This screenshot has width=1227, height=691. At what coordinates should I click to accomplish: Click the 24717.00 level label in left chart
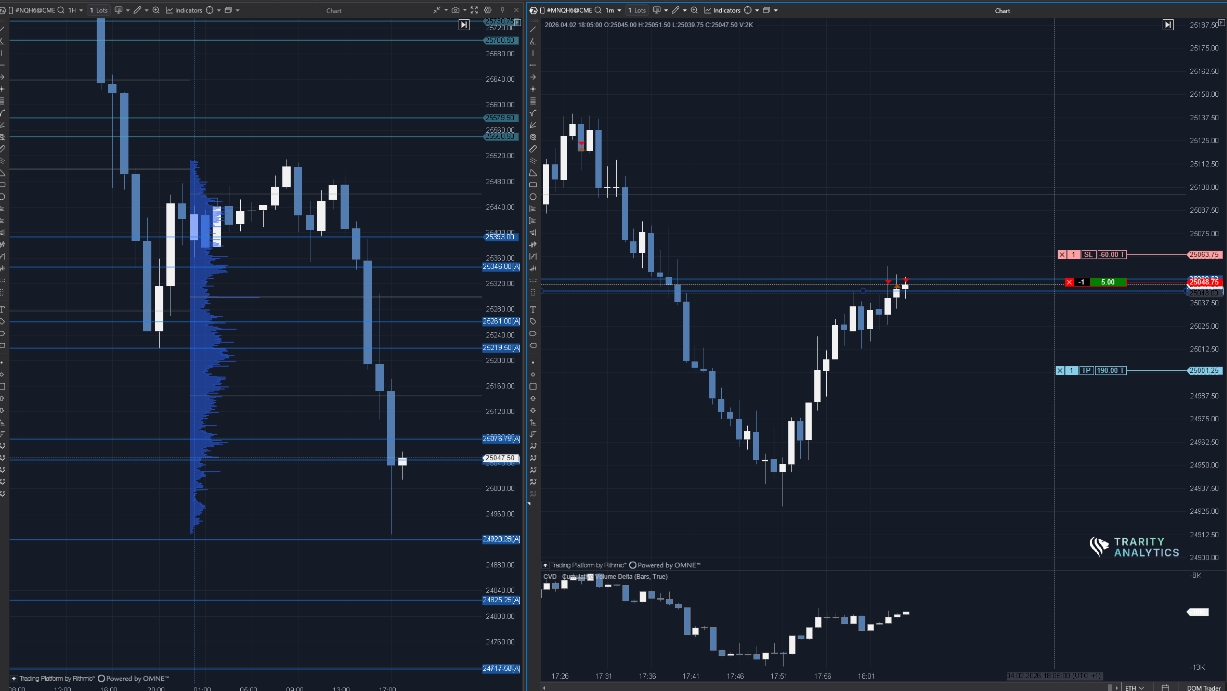coord(501,668)
